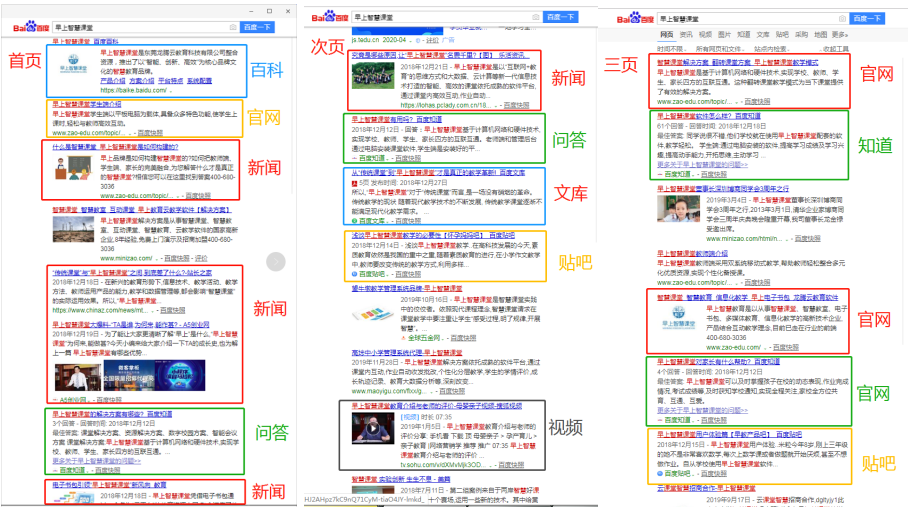Open camera image search in the right window
This screenshot has width=911, height=511.
click(842, 19)
